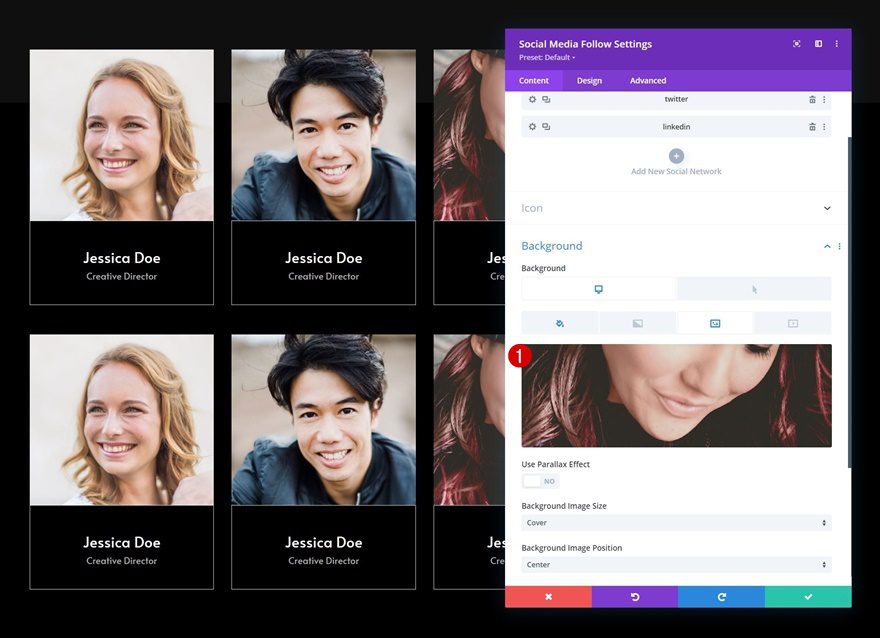Select the desktop responsive view icon
Image resolution: width=880 pixels, height=638 pixels.
point(599,288)
